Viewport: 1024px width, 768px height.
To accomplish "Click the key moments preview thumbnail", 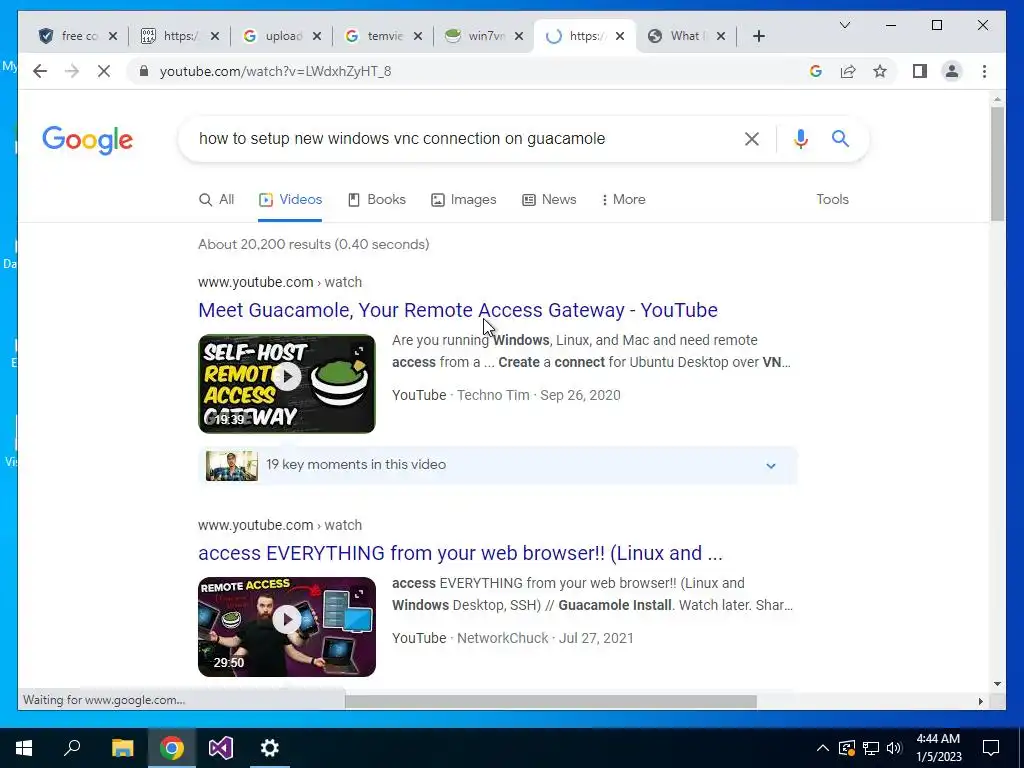I will point(232,466).
